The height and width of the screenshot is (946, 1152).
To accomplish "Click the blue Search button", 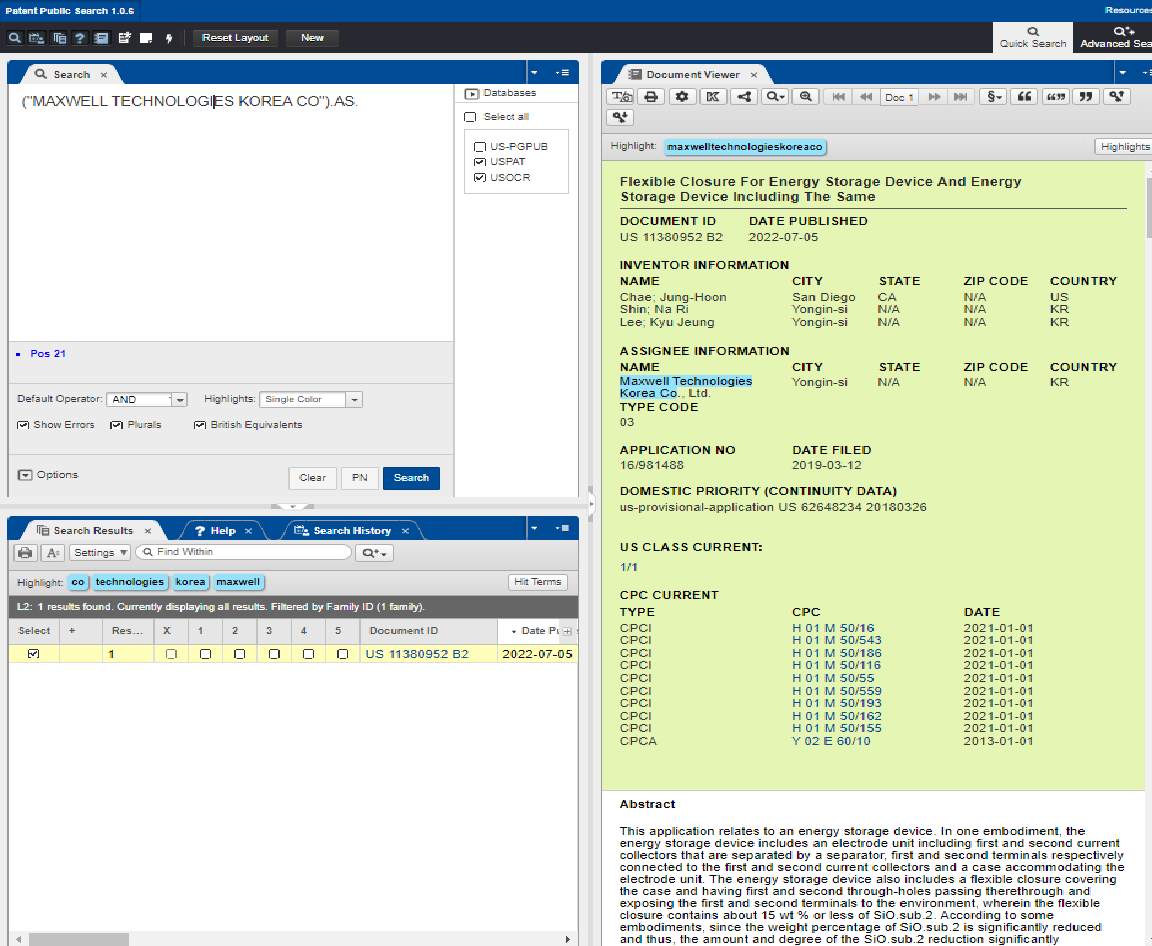I will pyautogui.click(x=411, y=478).
